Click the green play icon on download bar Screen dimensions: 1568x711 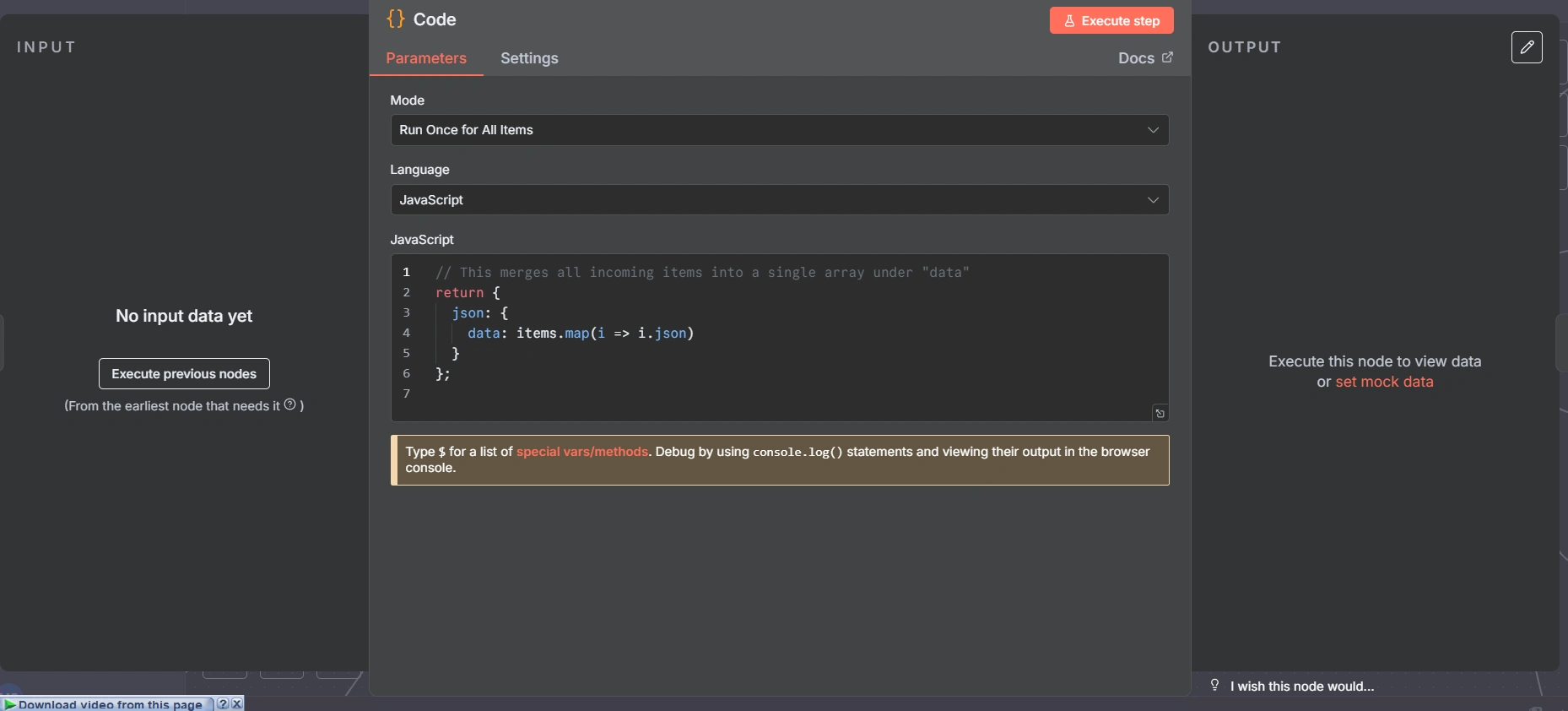(x=9, y=704)
